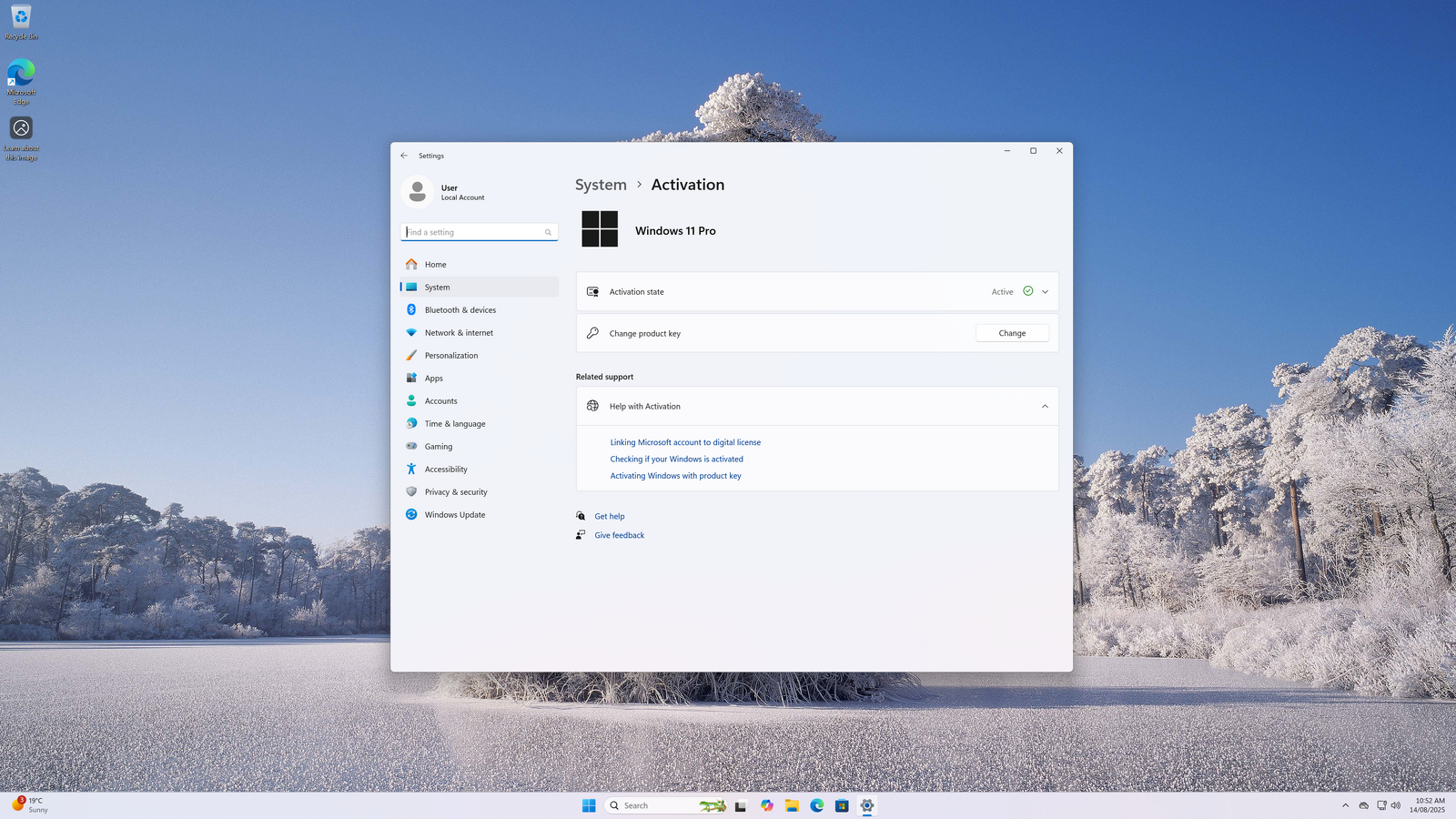This screenshot has width=1456, height=819.
Task: Open File Explorer from the taskbar
Action: click(x=792, y=805)
